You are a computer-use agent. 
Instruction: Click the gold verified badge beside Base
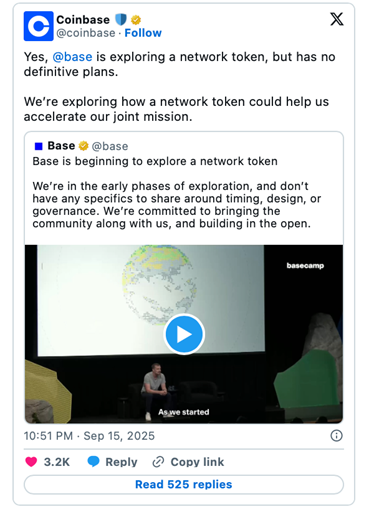83,146
